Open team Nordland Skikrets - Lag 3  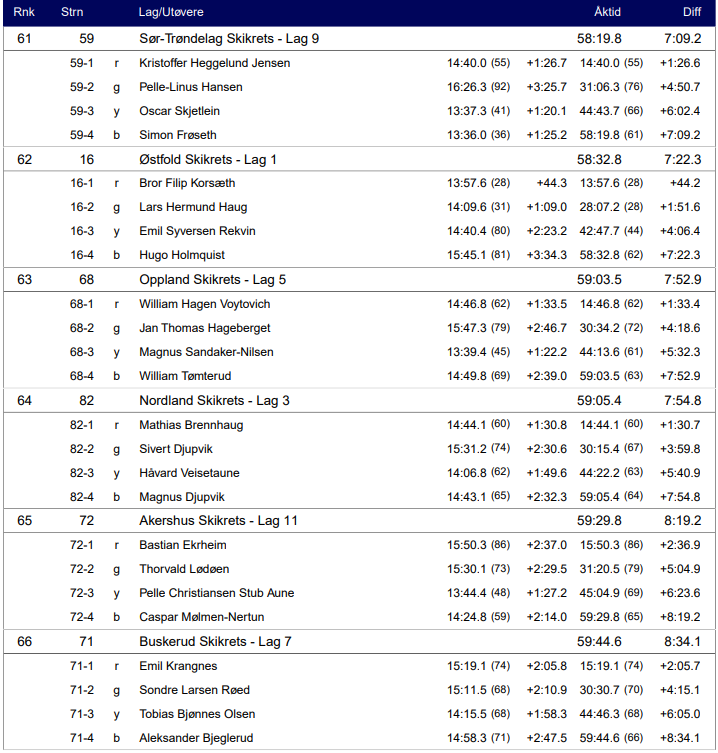pos(214,401)
